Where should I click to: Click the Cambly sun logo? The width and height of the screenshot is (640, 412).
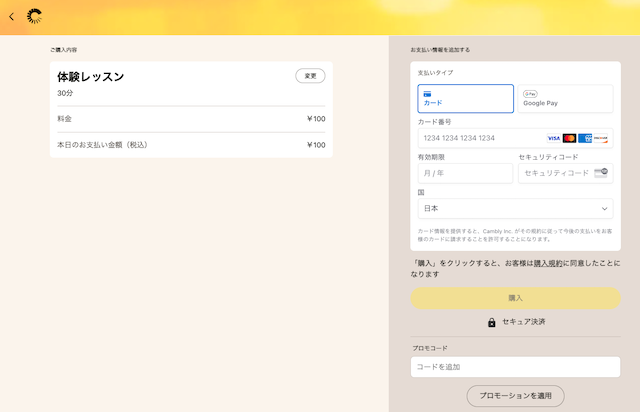(35, 16)
